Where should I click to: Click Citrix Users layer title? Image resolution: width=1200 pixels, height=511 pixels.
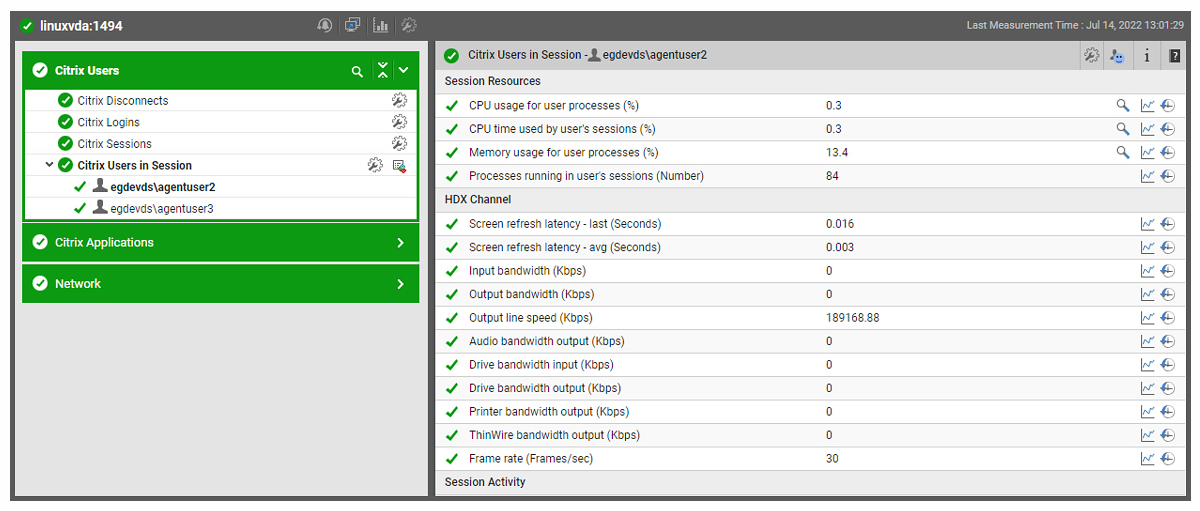(87, 71)
